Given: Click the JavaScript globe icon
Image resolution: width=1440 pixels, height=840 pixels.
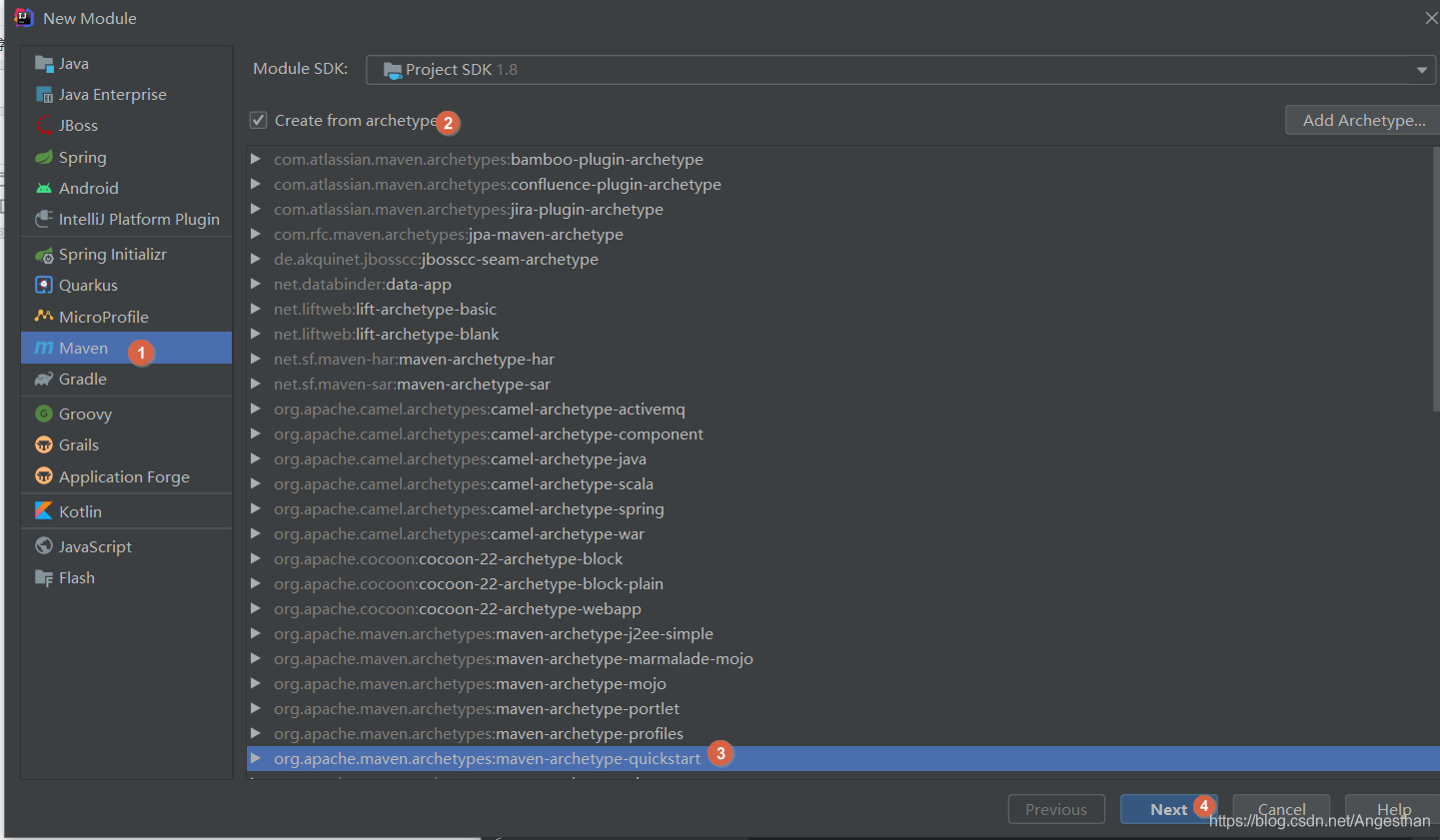Looking at the screenshot, I should pos(44,546).
